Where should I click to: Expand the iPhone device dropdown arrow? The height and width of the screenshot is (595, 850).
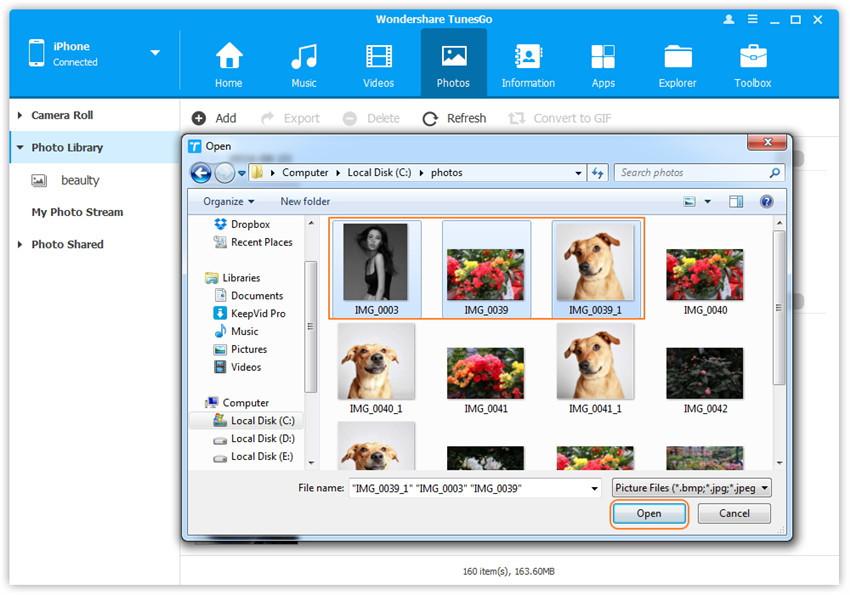coord(155,53)
